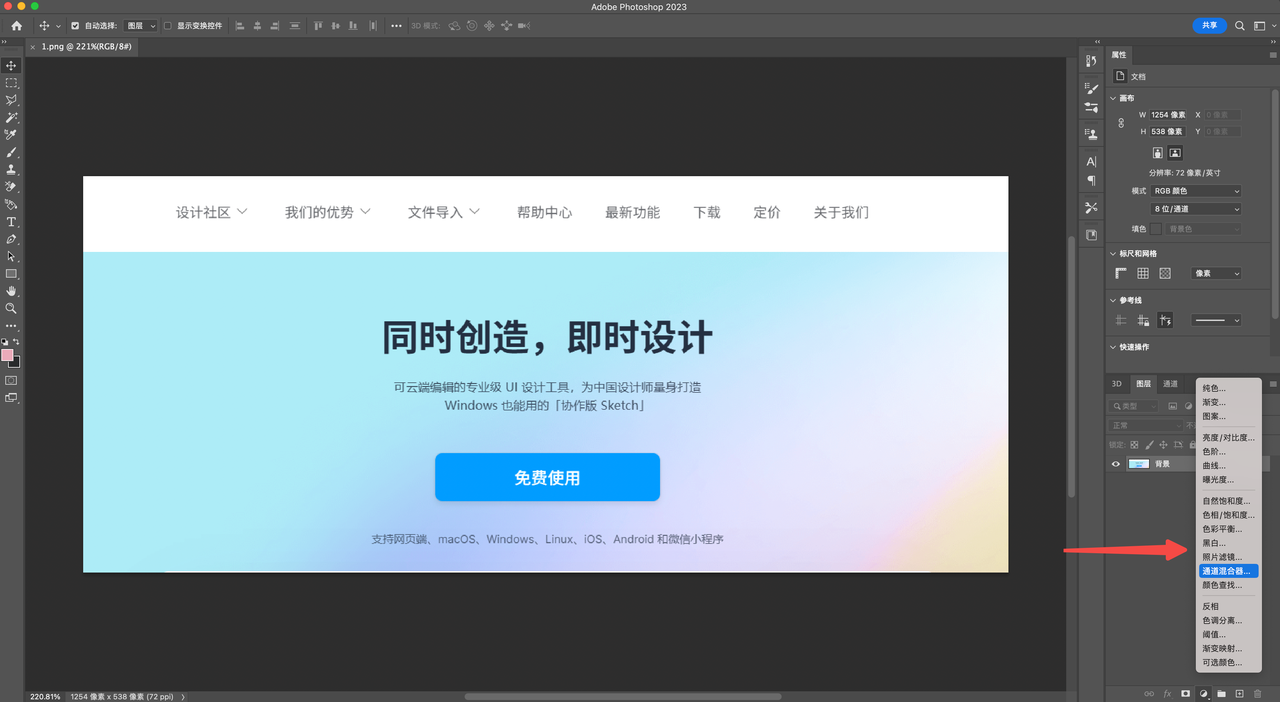
Task: Open the search icon at top right
Action: coord(1240,25)
